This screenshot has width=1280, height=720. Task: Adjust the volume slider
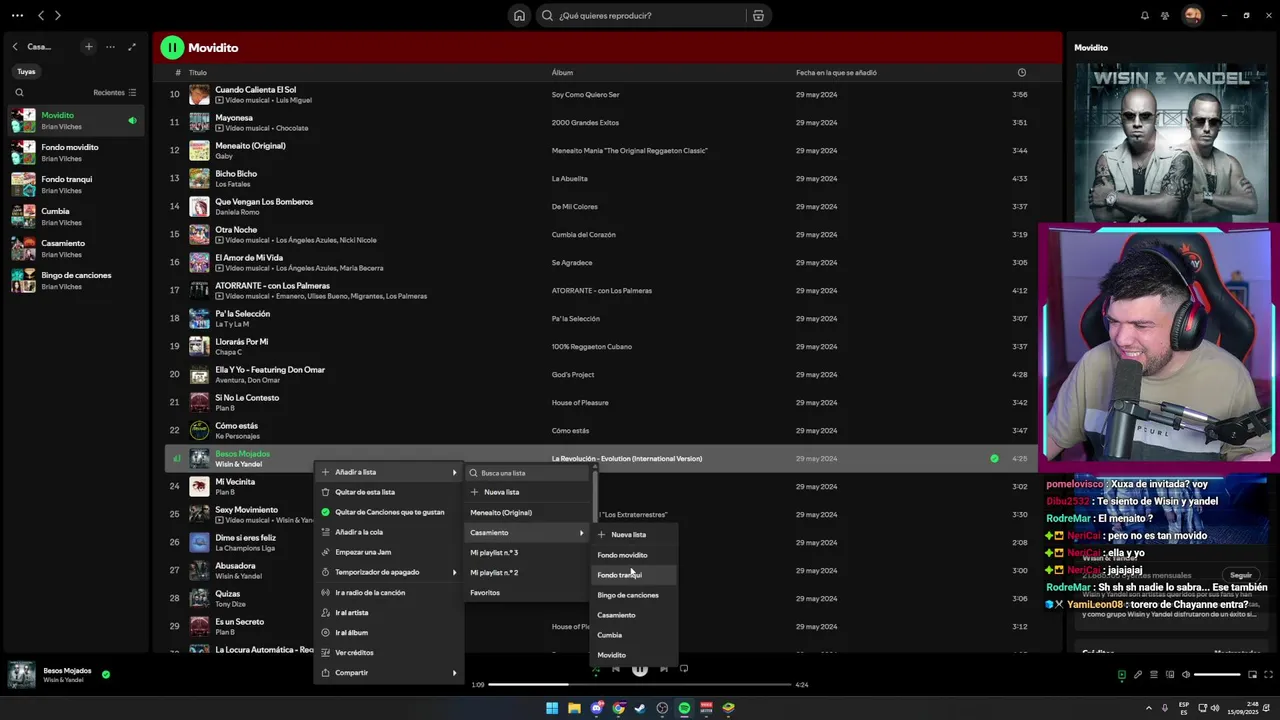(1217, 675)
